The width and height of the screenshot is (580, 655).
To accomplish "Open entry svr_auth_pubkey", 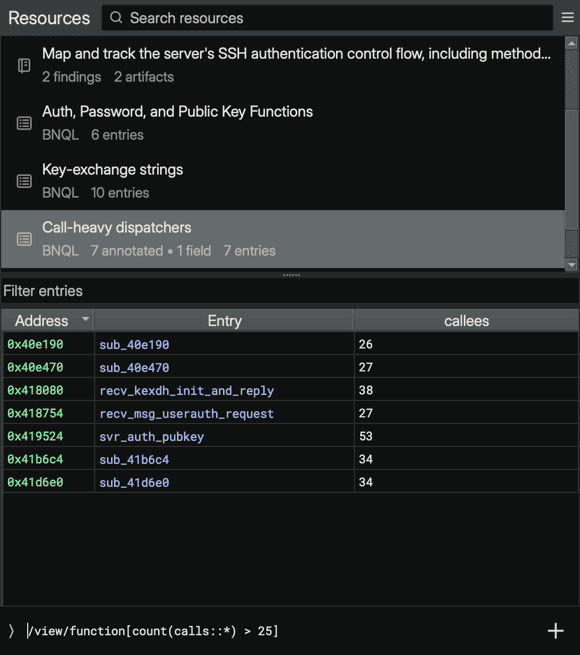I will (152, 437).
